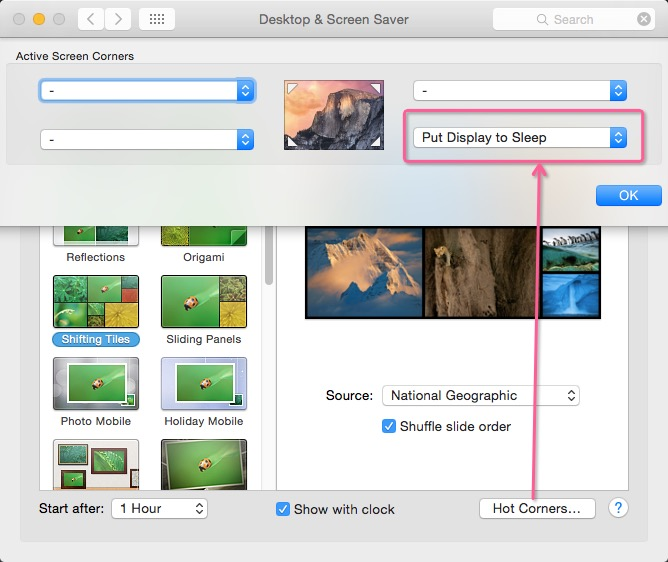Screen dimensions: 668x562
Task: Select the tilted ladybug print screen saver
Action: 204,464
